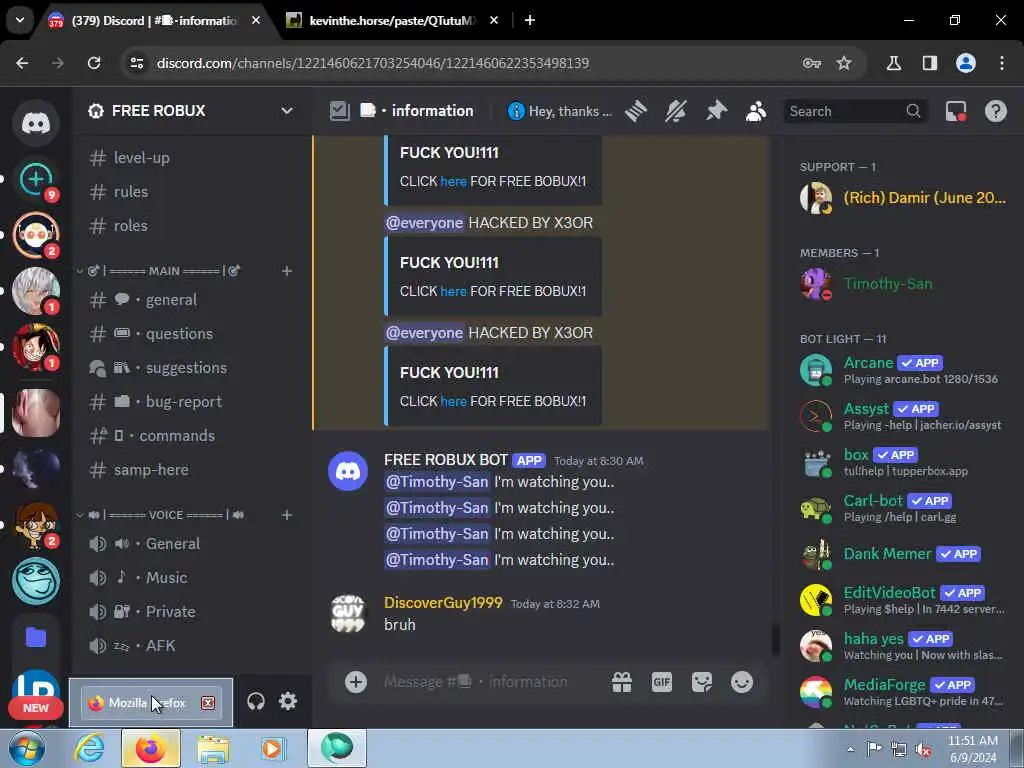Open the Discord inbox icon

(x=956, y=111)
